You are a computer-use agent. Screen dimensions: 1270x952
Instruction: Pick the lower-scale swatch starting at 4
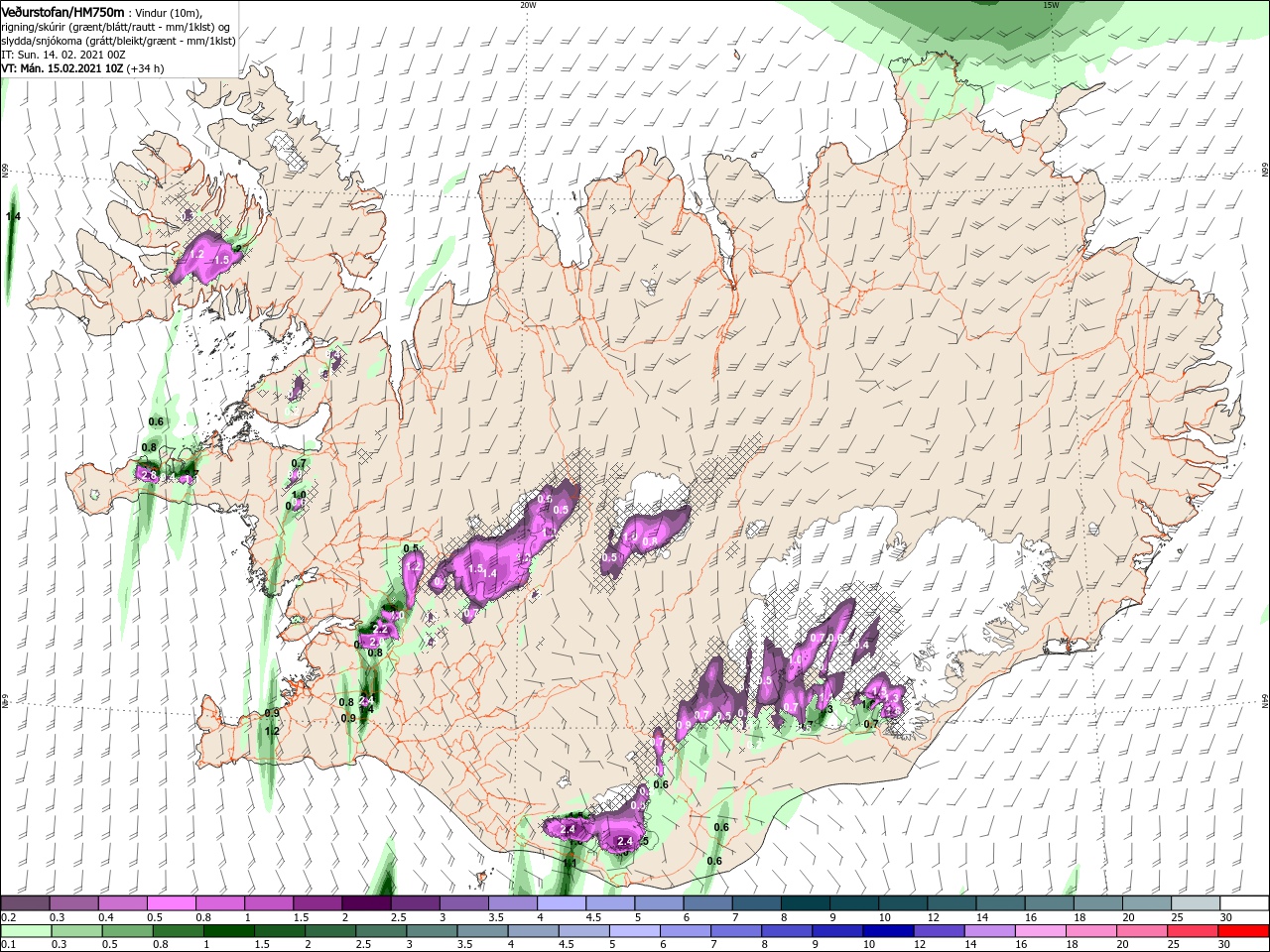pyautogui.click(x=534, y=931)
